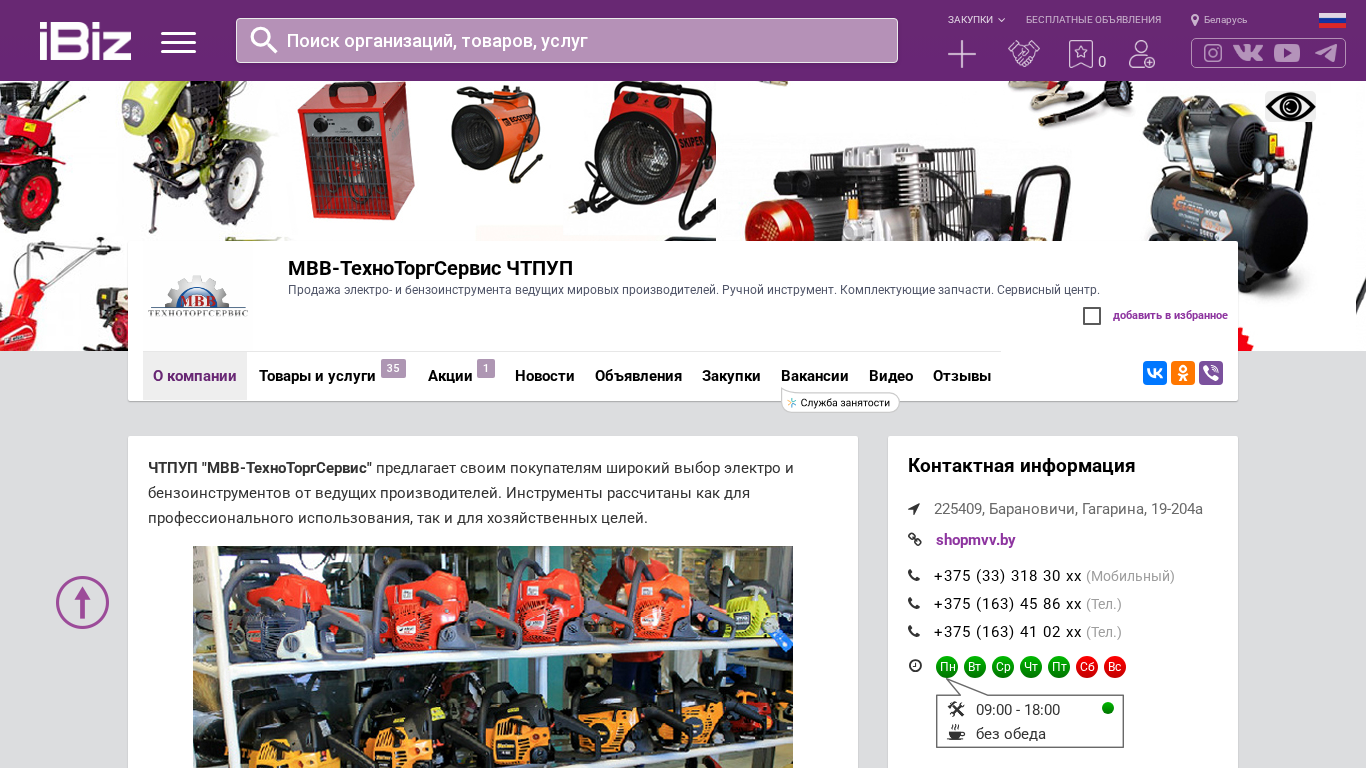Click the scroll-to-top arrow button
1366x768 pixels.
(x=82, y=602)
